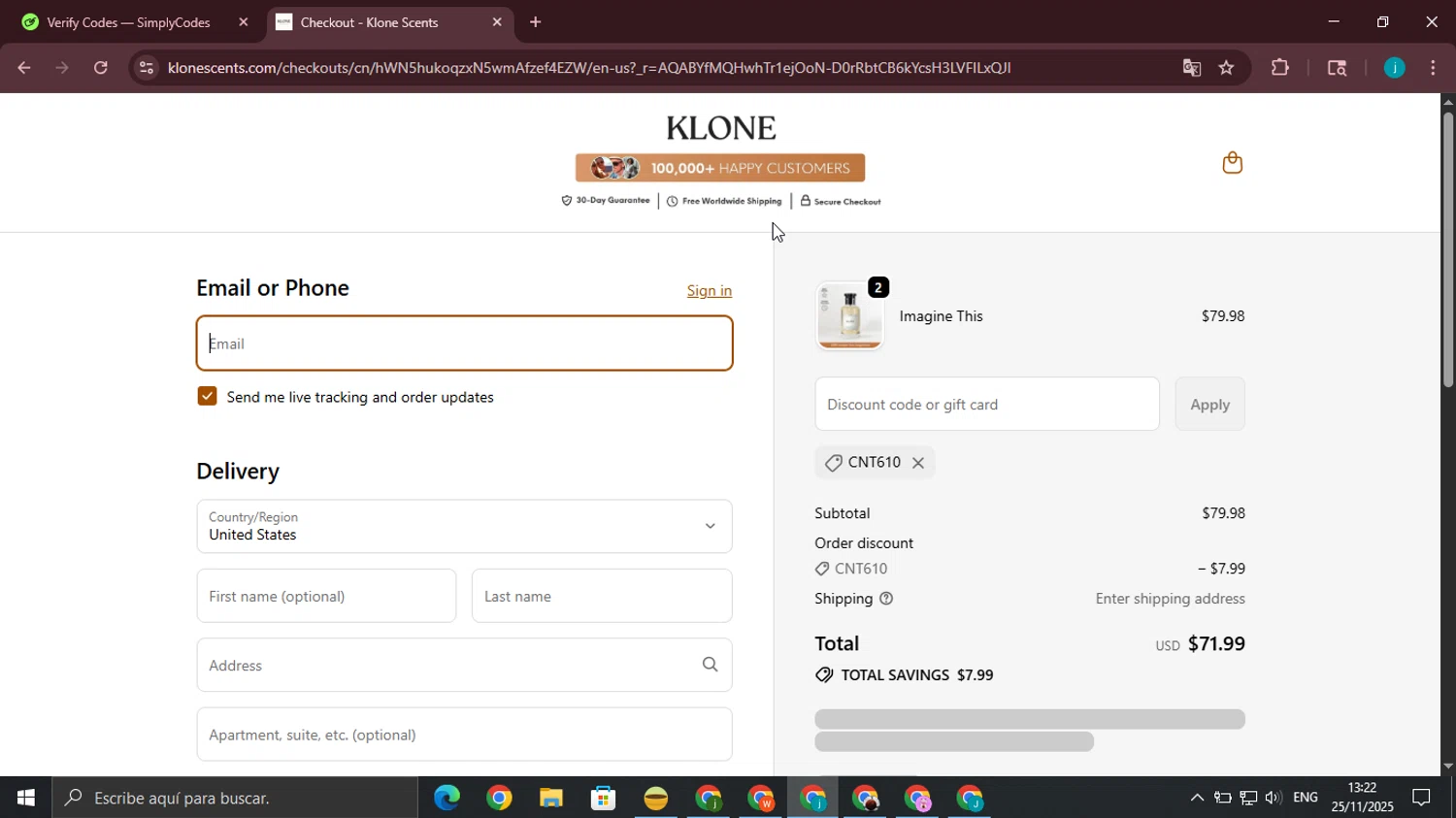Screen dimensions: 1456x818
Task: Open Windows notification center
Action: 1421,798
